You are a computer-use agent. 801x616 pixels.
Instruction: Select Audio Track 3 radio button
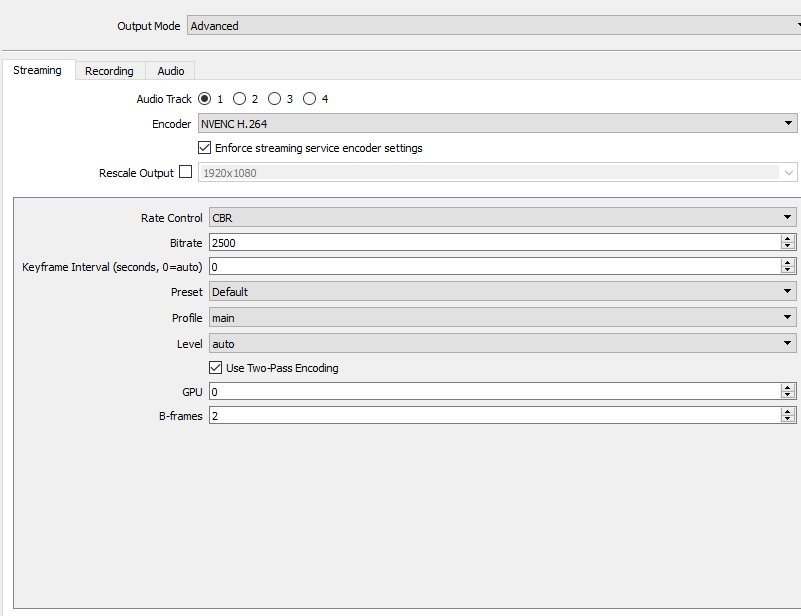274,99
